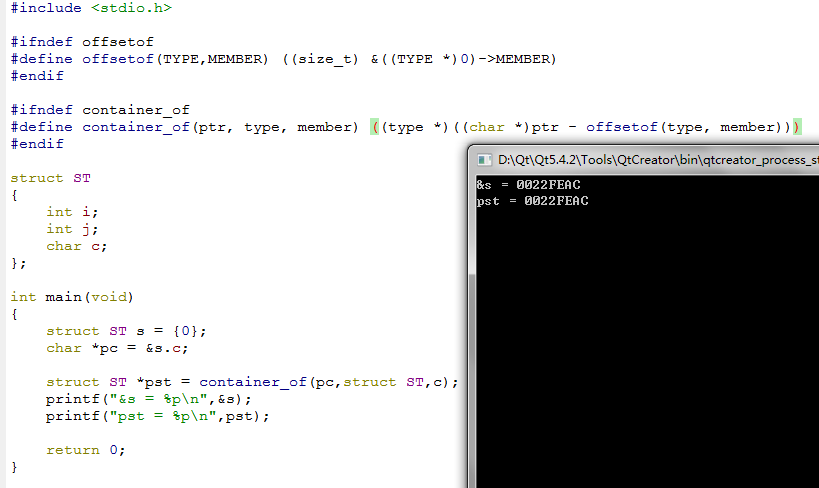Click the '#ifndef container_of' line
819x488 pixels.
pyautogui.click(x=100, y=110)
